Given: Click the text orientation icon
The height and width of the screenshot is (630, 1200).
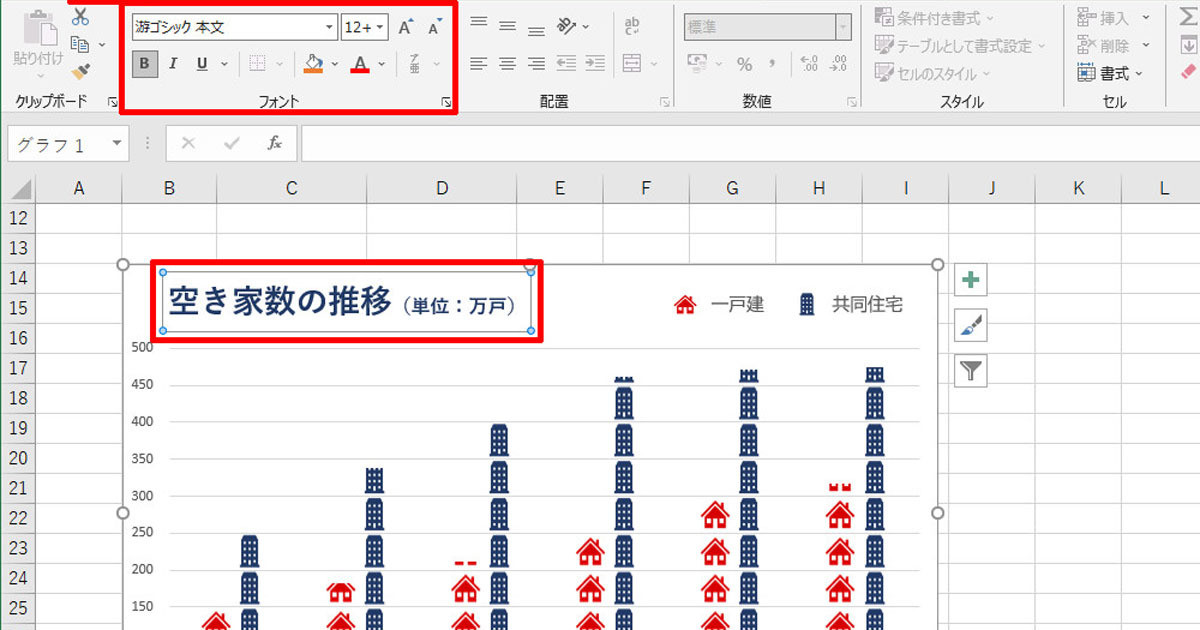Looking at the screenshot, I should [x=567, y=25].
